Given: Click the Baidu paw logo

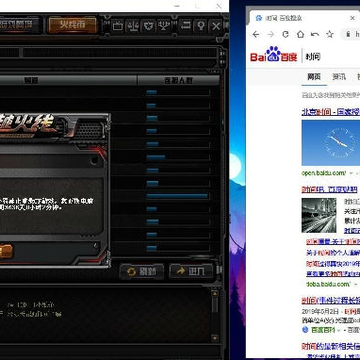Looking at the screenshot, I should 274,55.
